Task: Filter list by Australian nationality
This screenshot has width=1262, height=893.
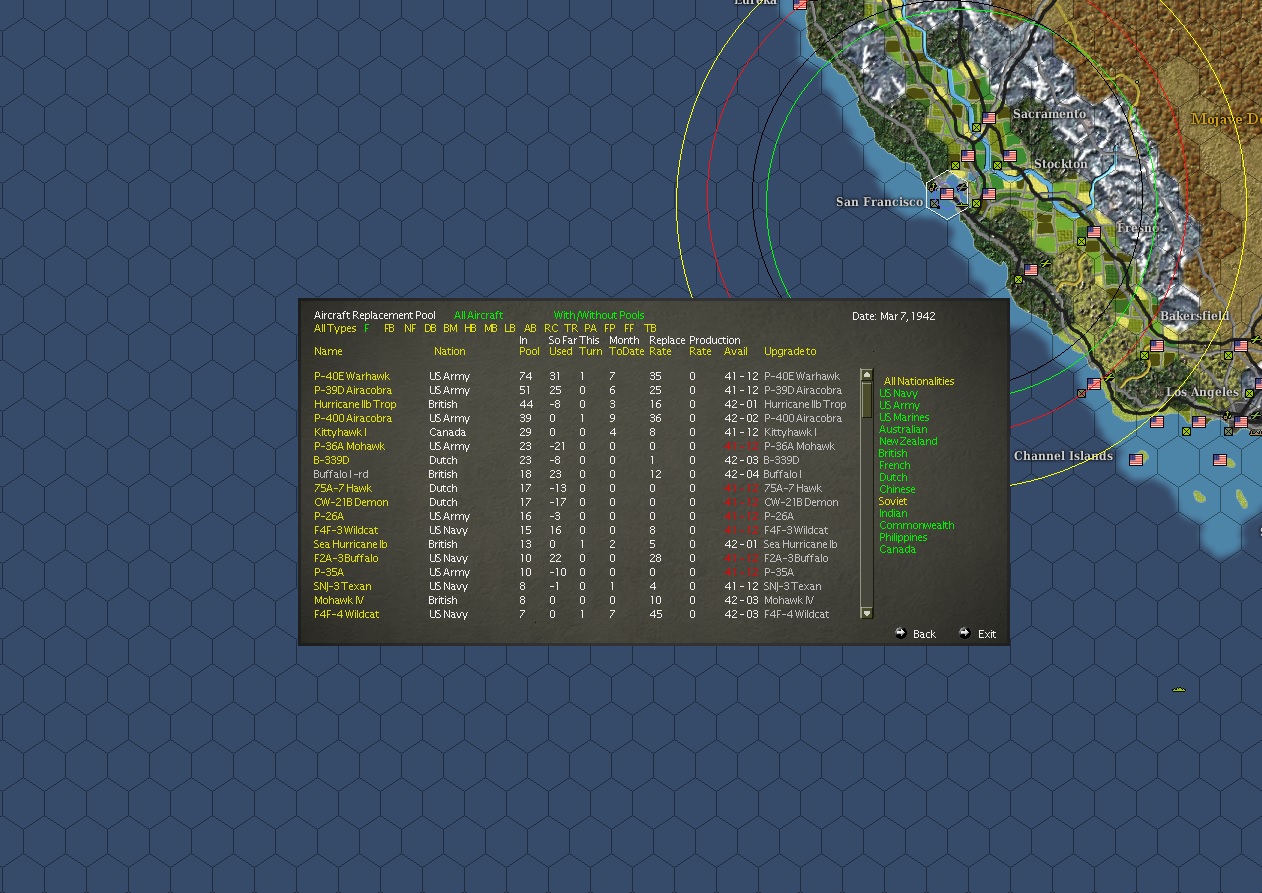Action: (903, 429)
